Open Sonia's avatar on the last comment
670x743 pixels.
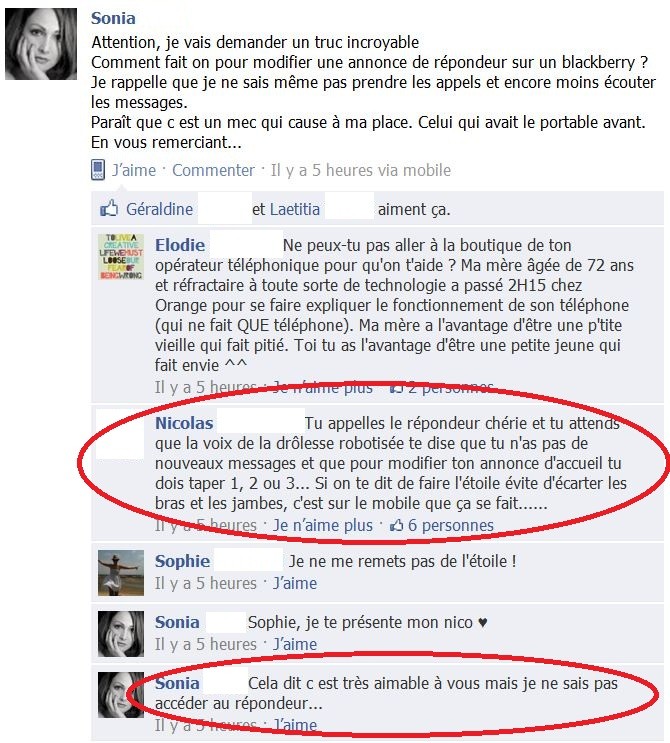pos(121,695)
